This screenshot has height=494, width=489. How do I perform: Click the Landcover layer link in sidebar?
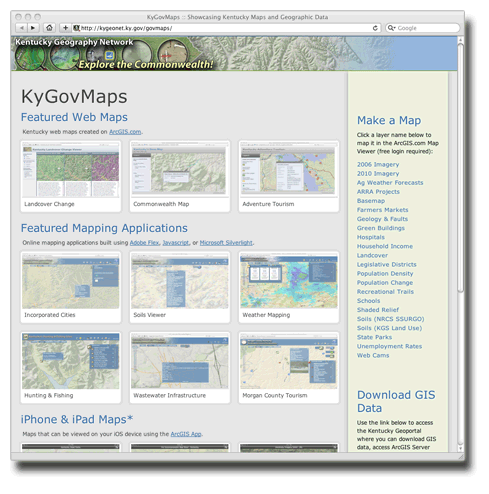[x=372, y=255]
